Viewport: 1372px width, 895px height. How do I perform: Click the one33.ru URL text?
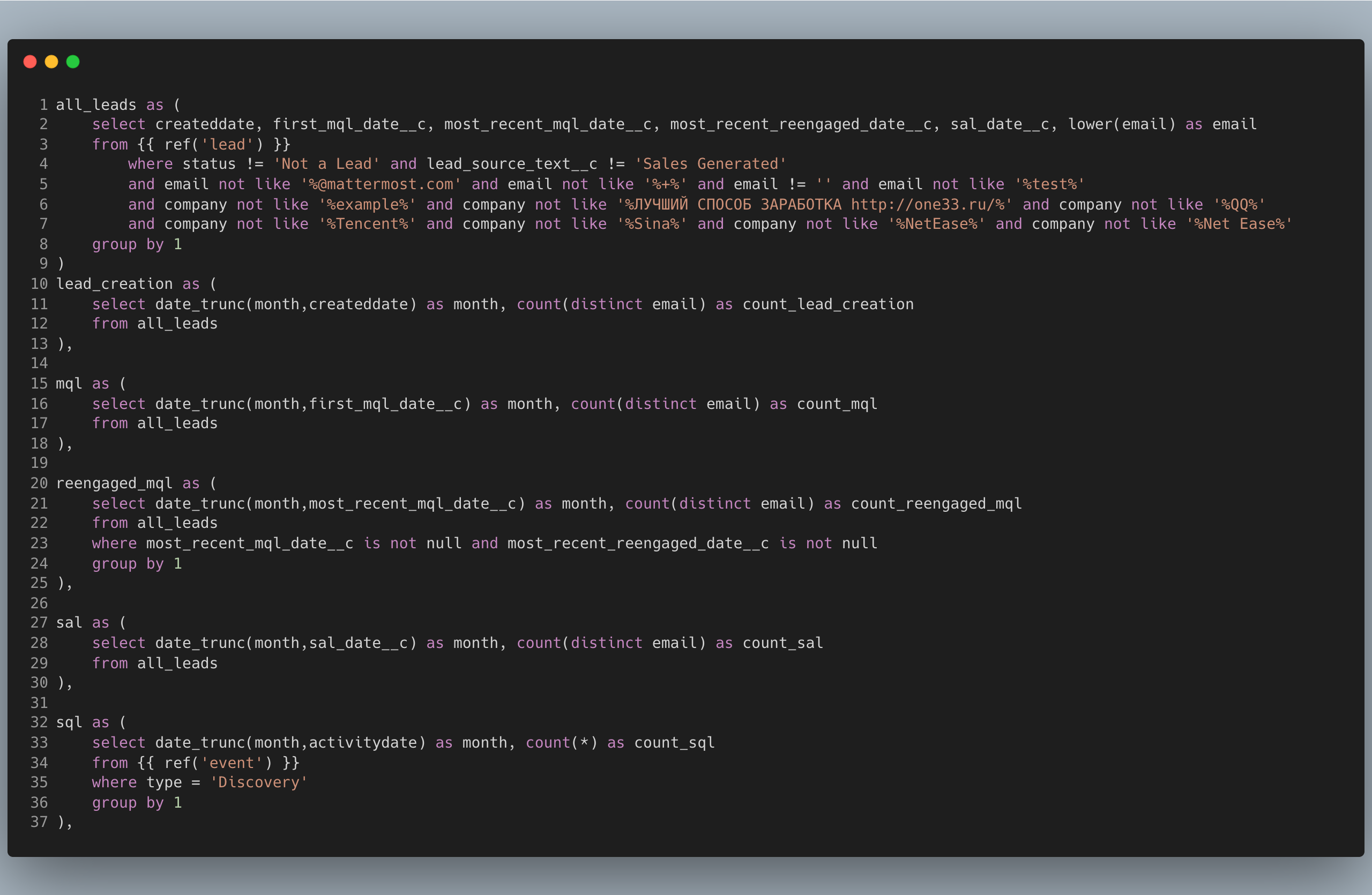click(x=927, y=205)
